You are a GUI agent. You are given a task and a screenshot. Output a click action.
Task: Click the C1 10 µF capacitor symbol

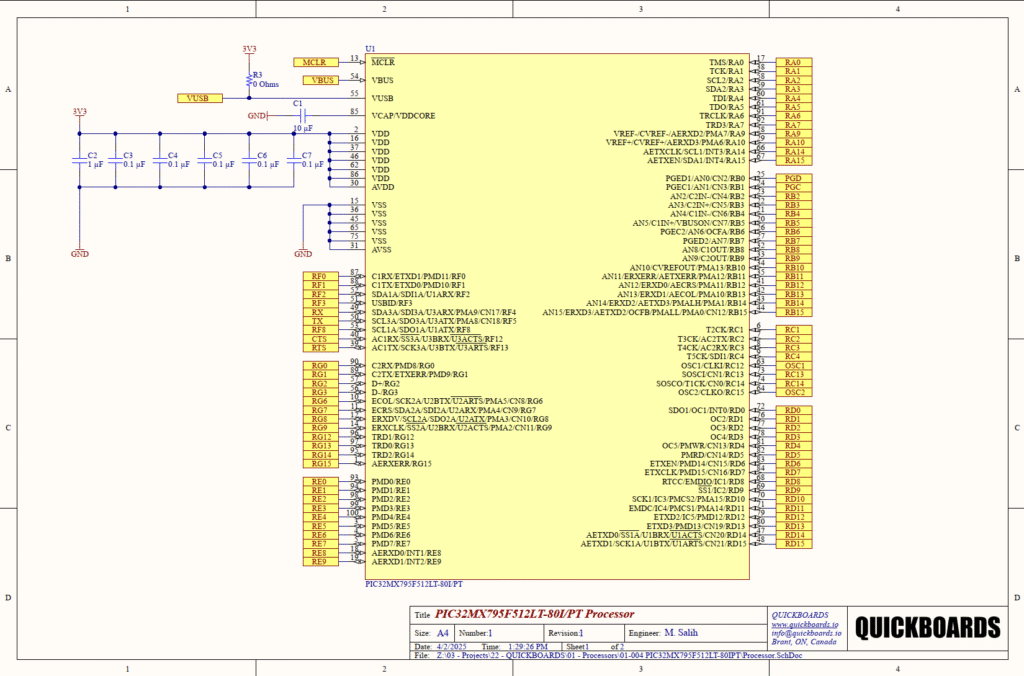298,116
